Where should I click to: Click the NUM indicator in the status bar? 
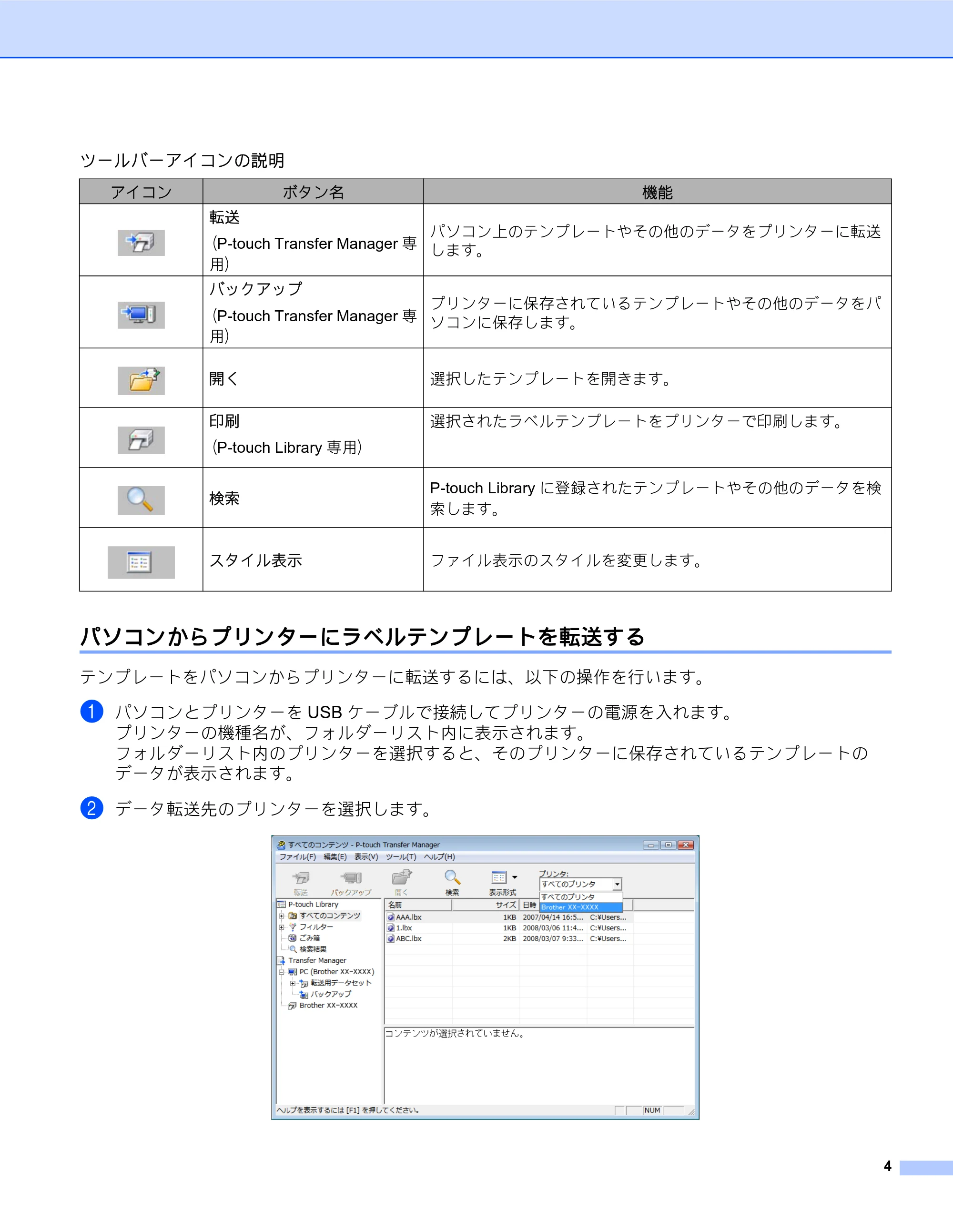coord(652,1110)
